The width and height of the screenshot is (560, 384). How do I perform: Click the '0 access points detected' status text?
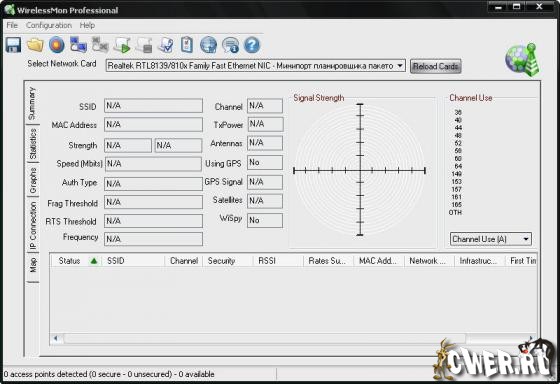click(109, 374)
